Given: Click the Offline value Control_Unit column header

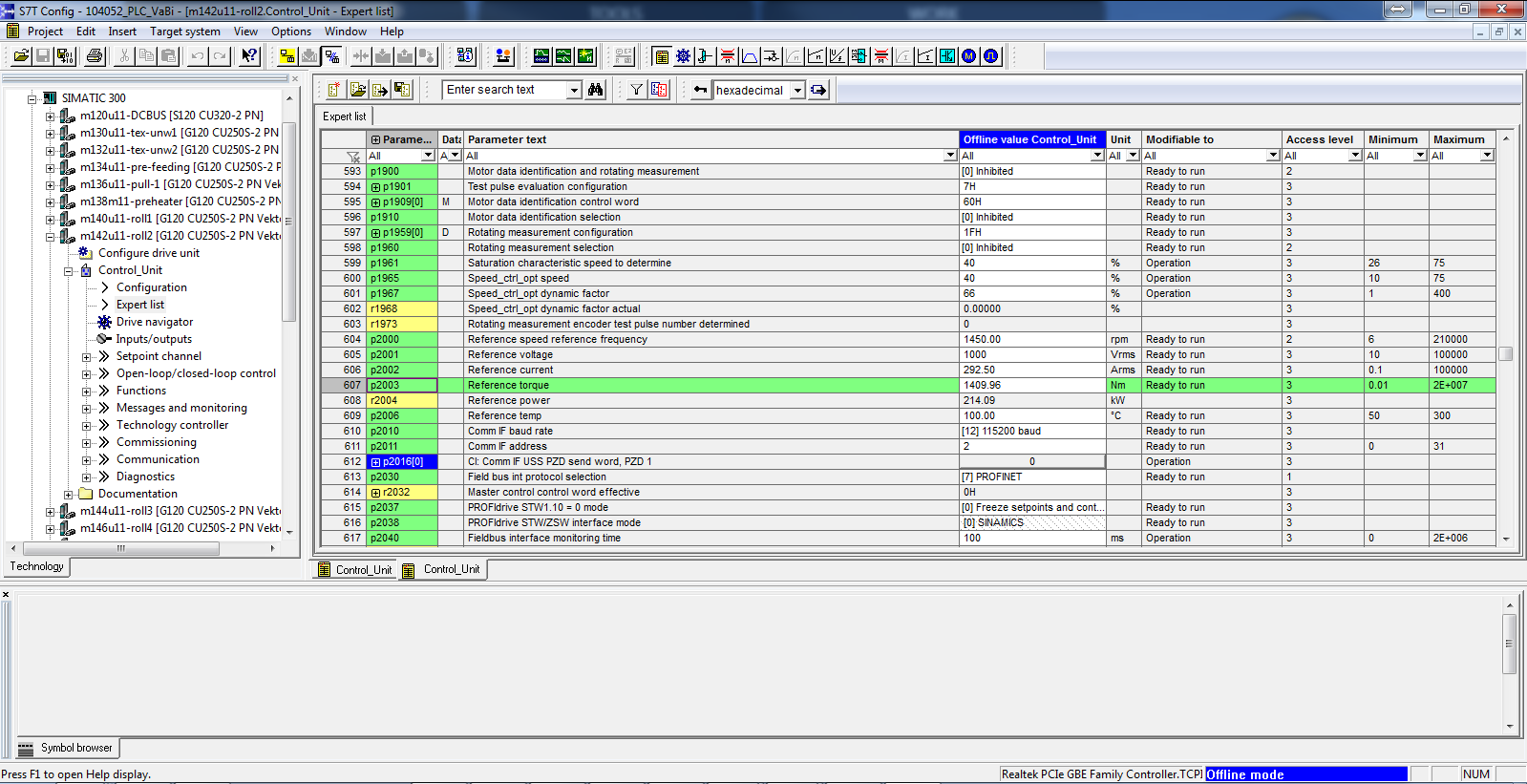Looking at the screenshot, I should [x=1030, y=139].
